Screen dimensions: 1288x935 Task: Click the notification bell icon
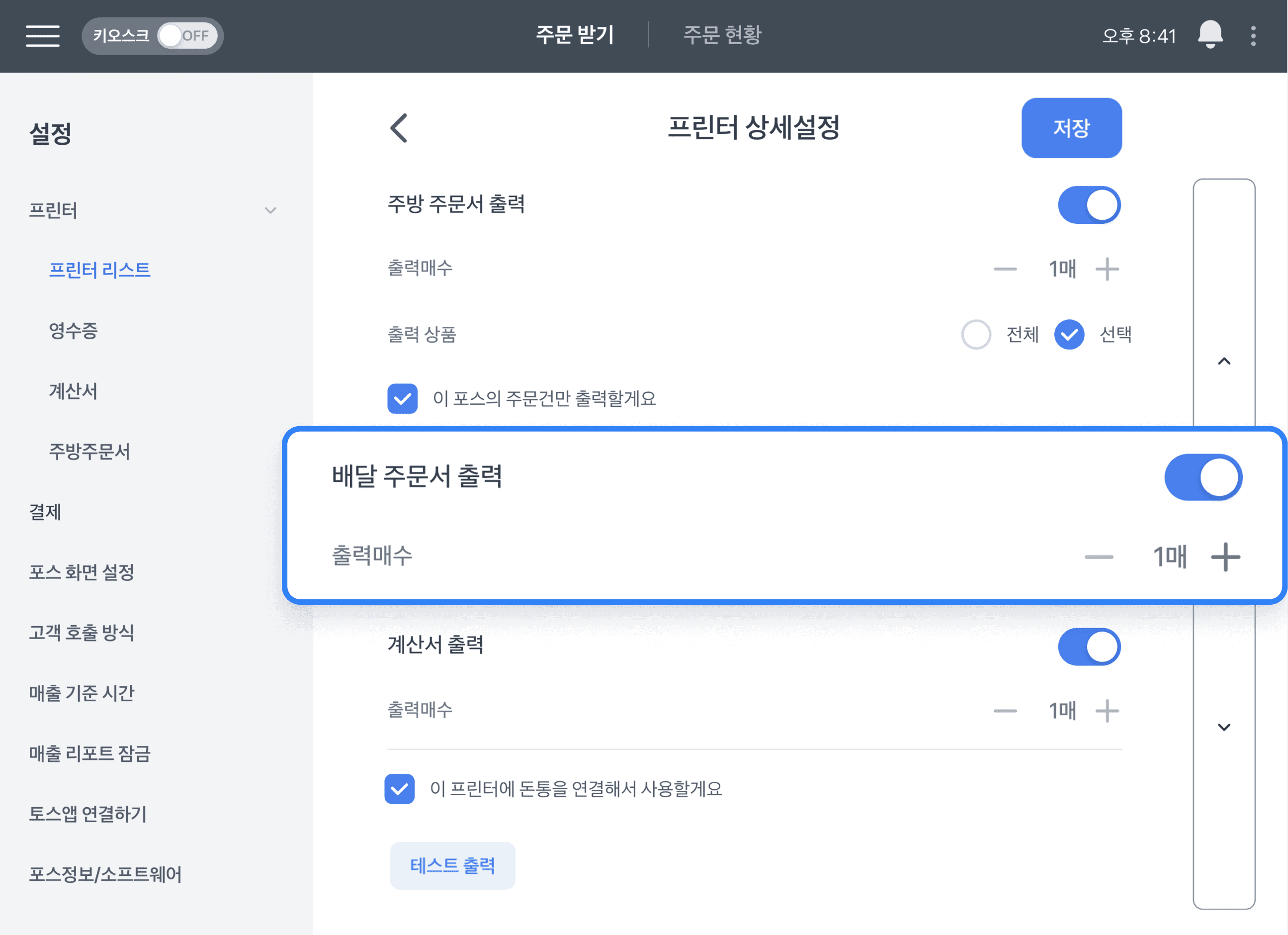tap(1209, 35)
